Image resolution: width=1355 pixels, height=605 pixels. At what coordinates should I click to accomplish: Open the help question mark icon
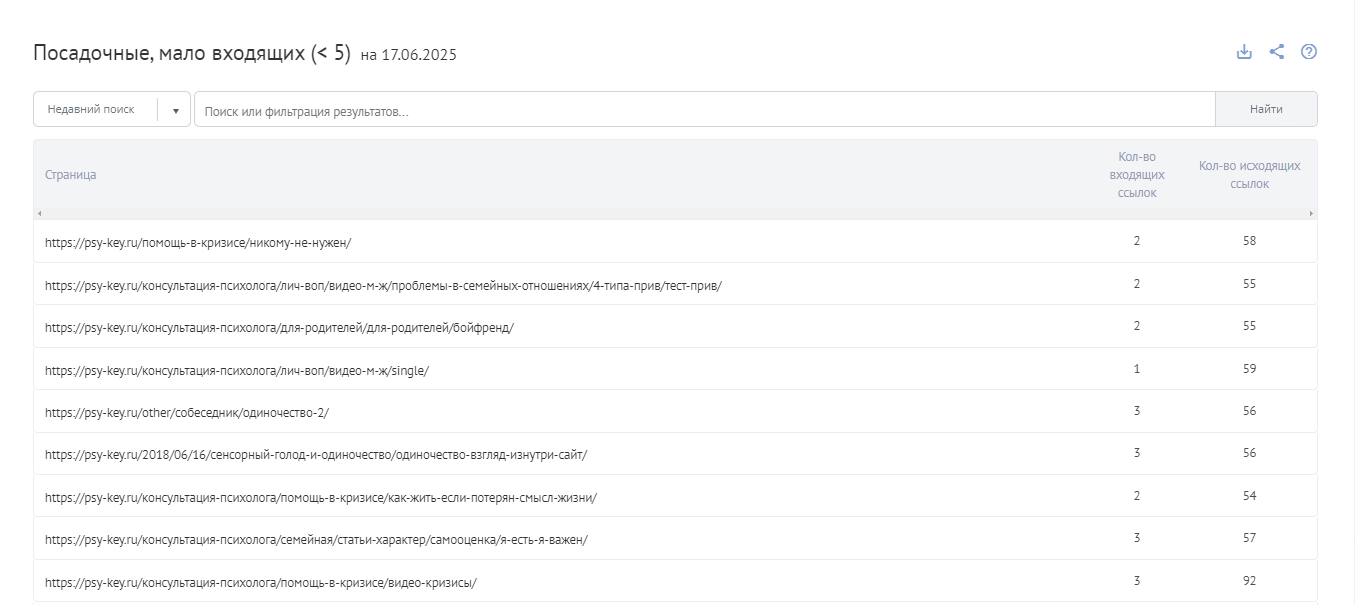coord(1309,52)
